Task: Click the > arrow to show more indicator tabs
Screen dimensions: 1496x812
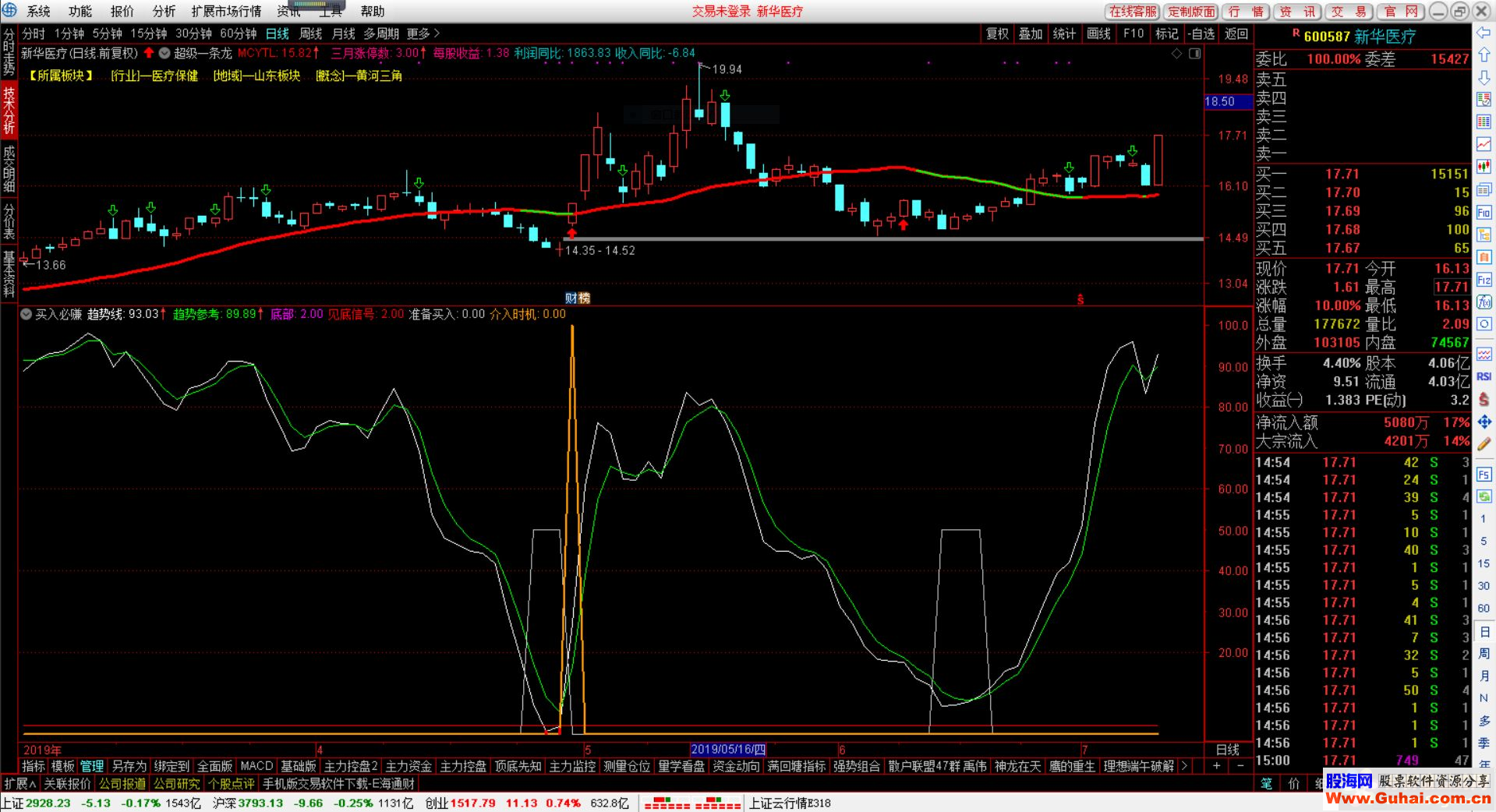Action: tap(1184, 766)
